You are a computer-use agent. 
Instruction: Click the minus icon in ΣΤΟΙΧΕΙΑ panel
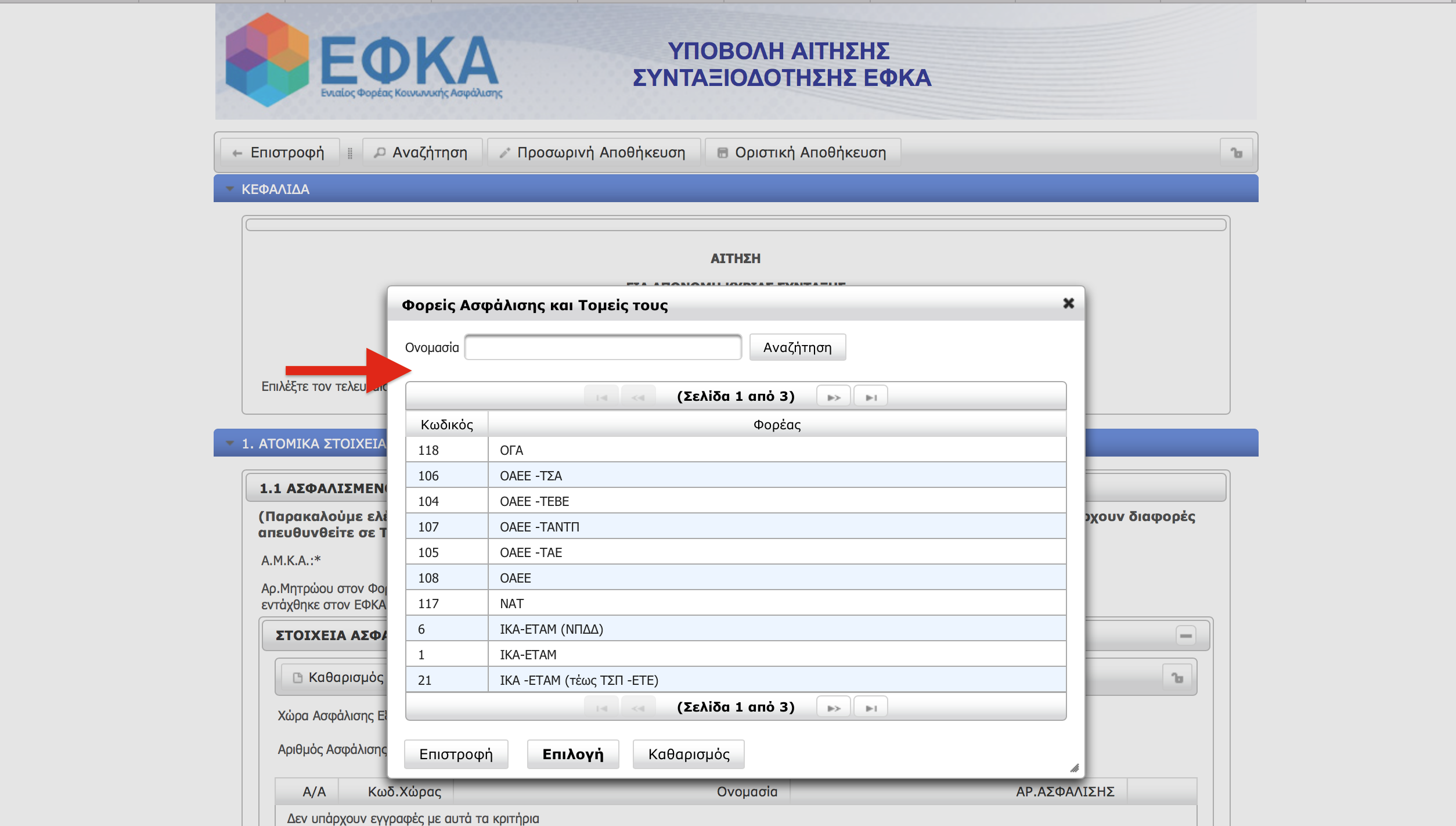pos(1185,635)
